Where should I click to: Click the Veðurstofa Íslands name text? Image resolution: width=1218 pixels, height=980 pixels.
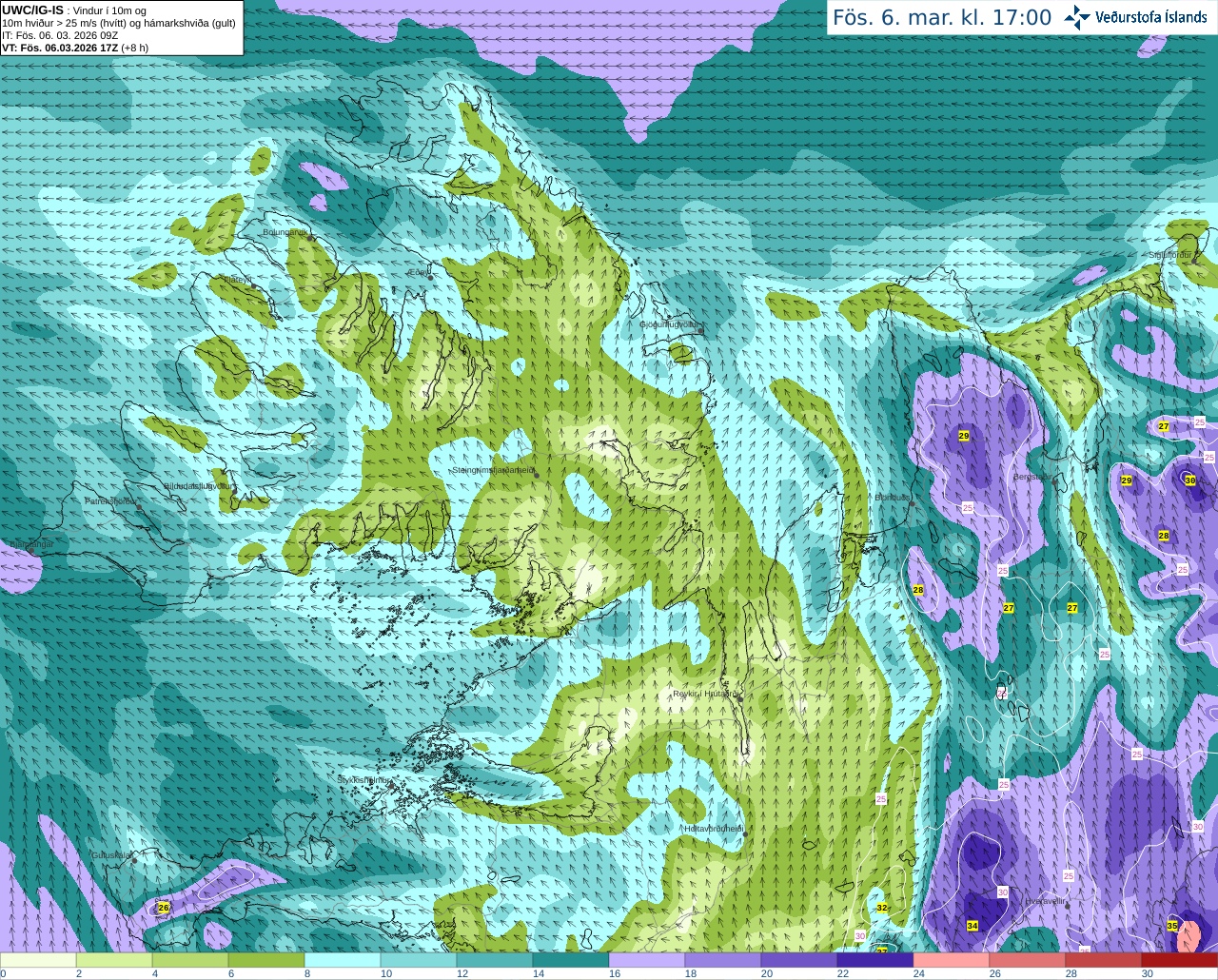click(1151, 17)
